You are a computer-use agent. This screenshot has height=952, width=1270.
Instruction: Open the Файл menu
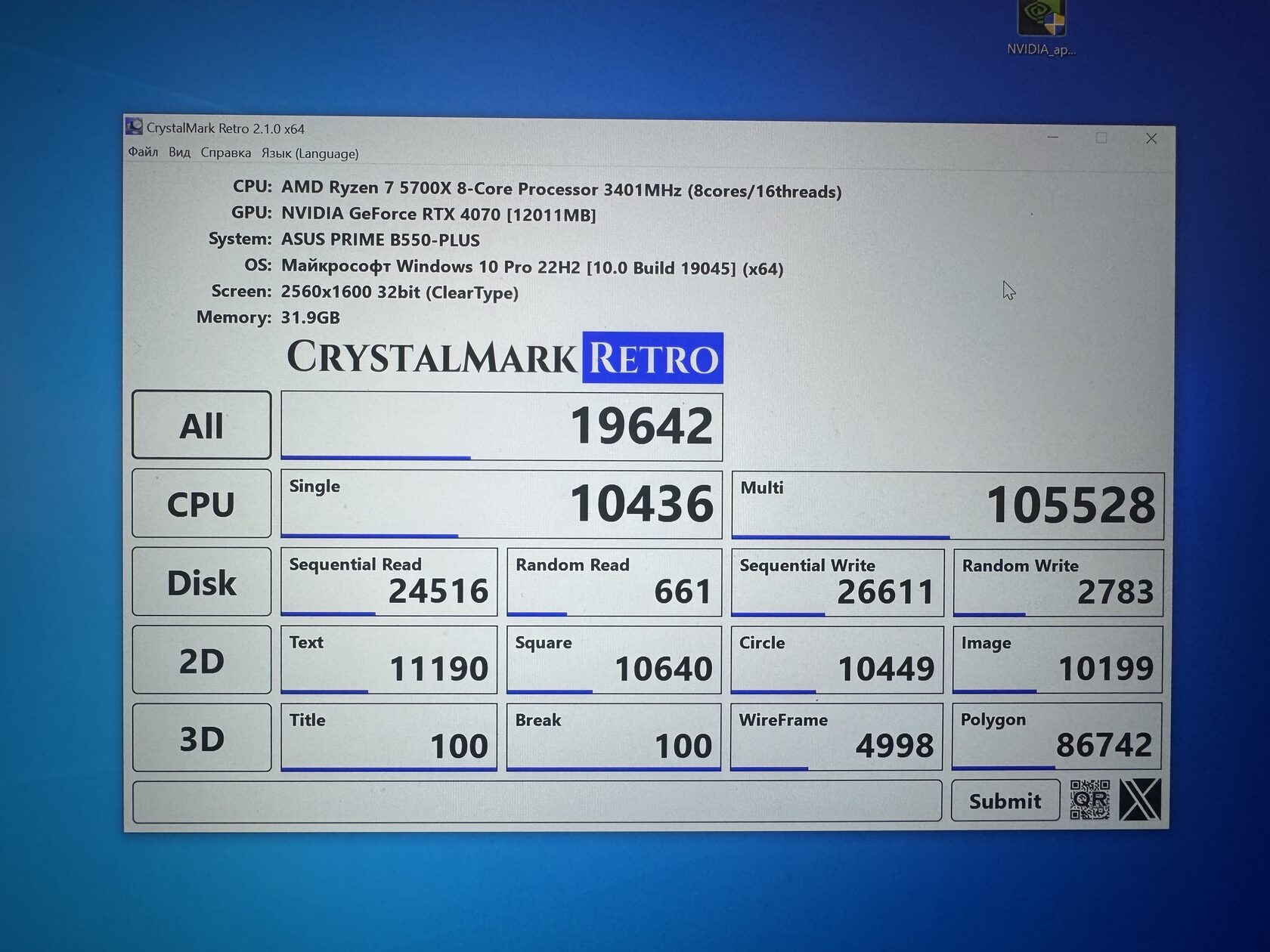(x=143, y=152)
